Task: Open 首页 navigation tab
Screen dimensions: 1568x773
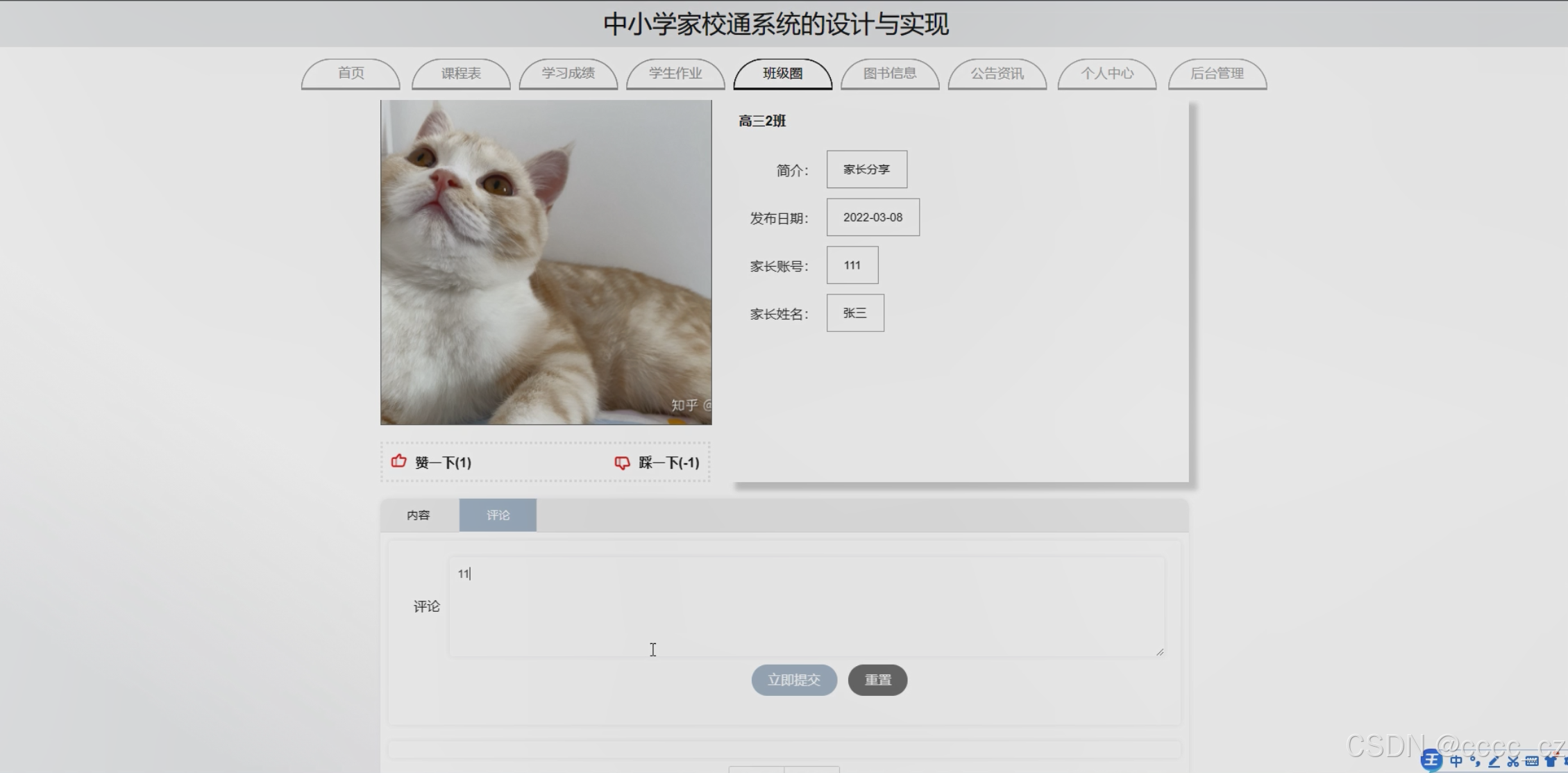Action: (x=351, y=74)
